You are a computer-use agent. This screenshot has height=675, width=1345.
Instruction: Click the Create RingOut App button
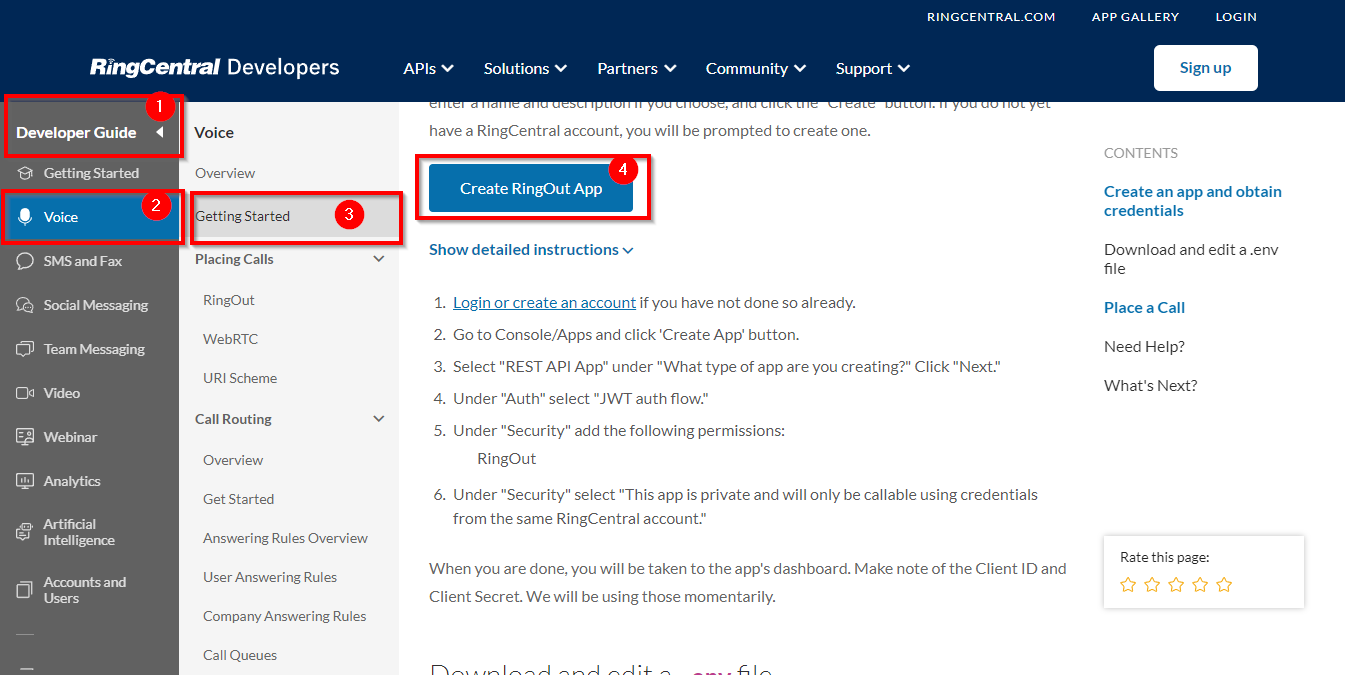[531, 188]
